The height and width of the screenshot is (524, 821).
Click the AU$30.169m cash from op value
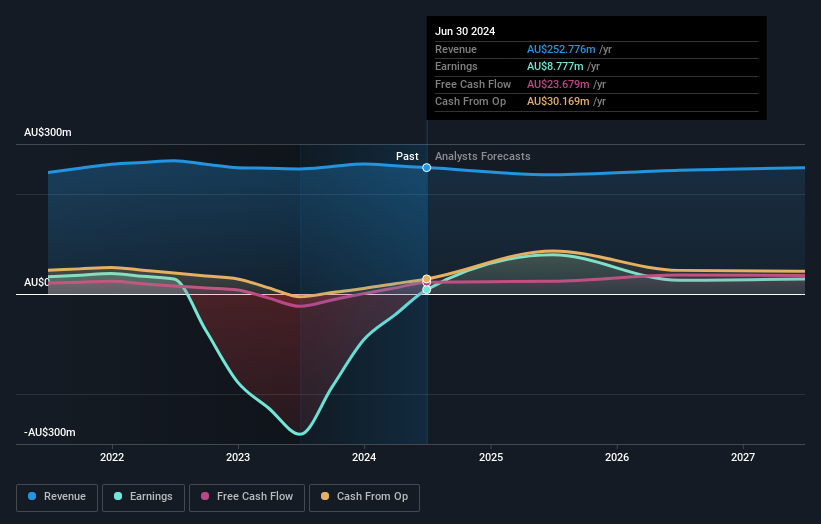(558, 102)
